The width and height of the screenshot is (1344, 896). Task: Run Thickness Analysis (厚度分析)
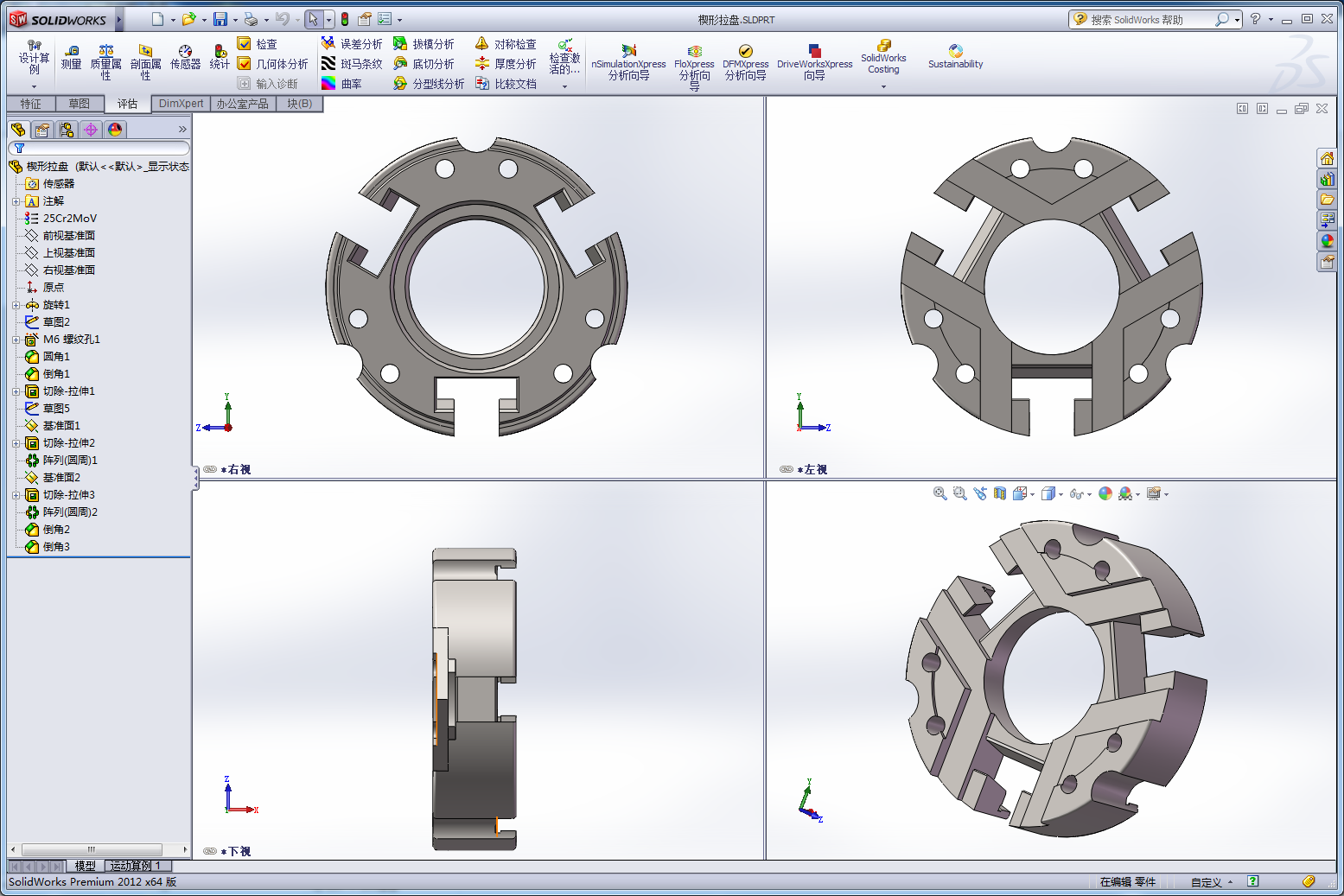[x=506, y=63]
